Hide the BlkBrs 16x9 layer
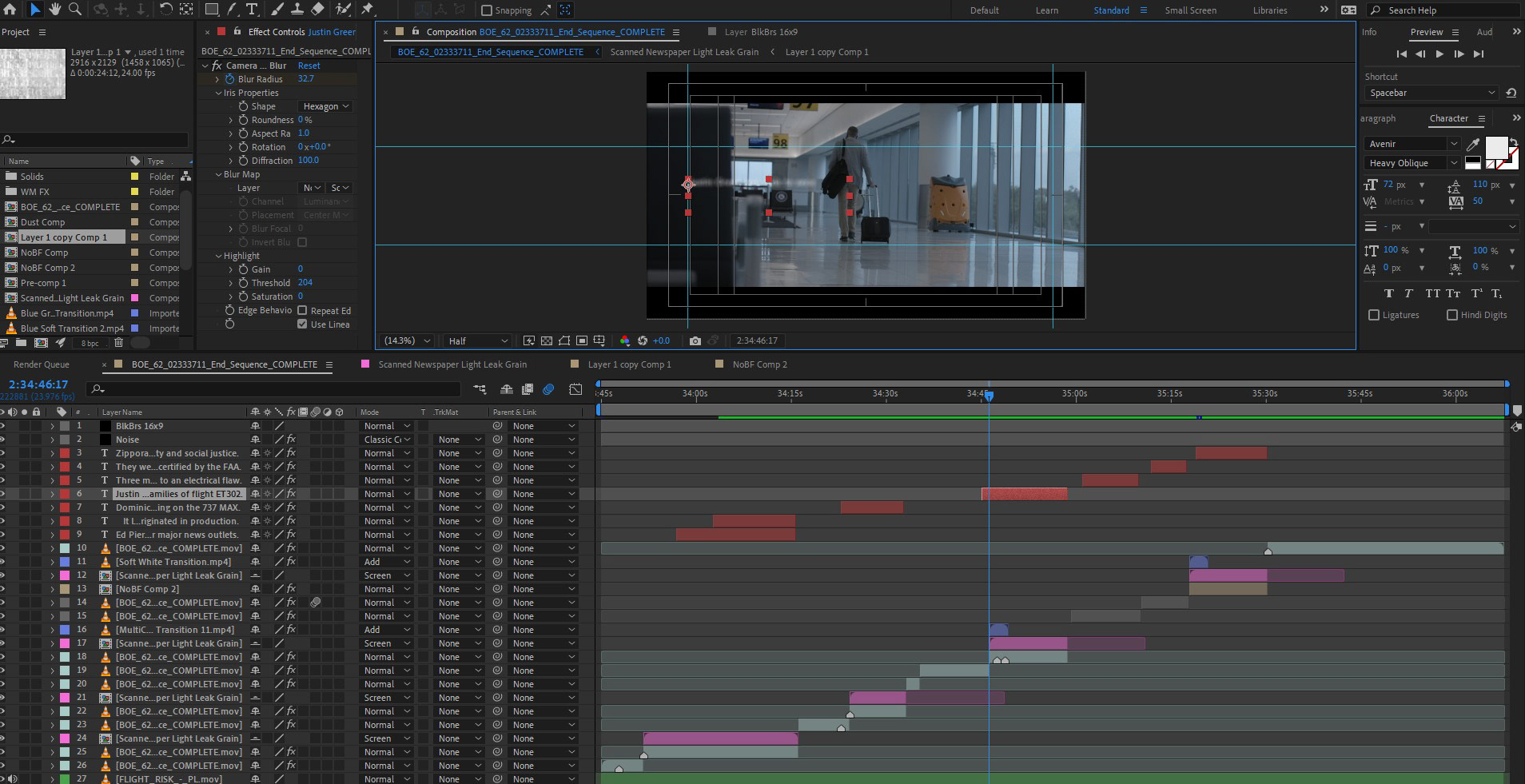1525x784 pixels. [2, 426]
